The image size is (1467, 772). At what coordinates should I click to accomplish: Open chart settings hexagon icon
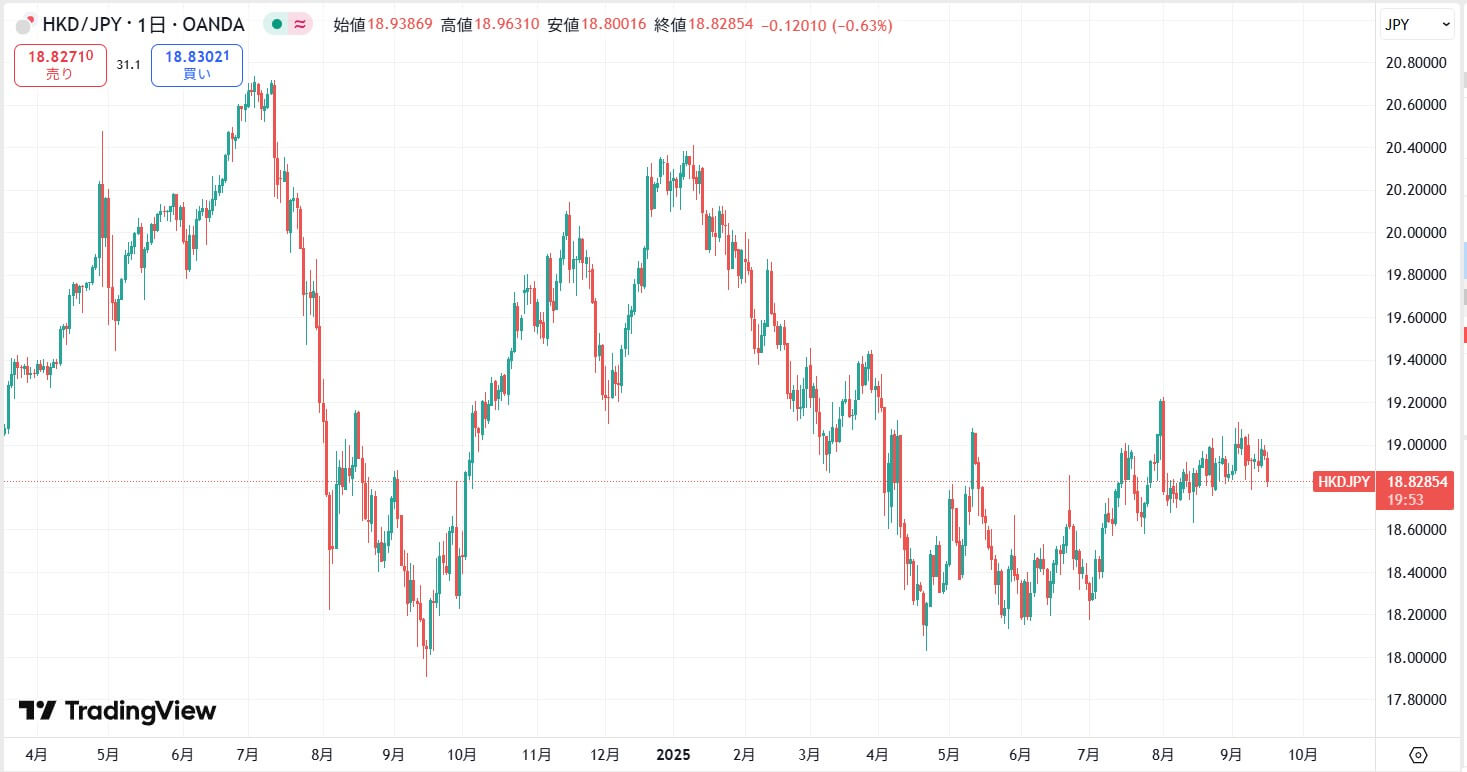pos(1418,754)
